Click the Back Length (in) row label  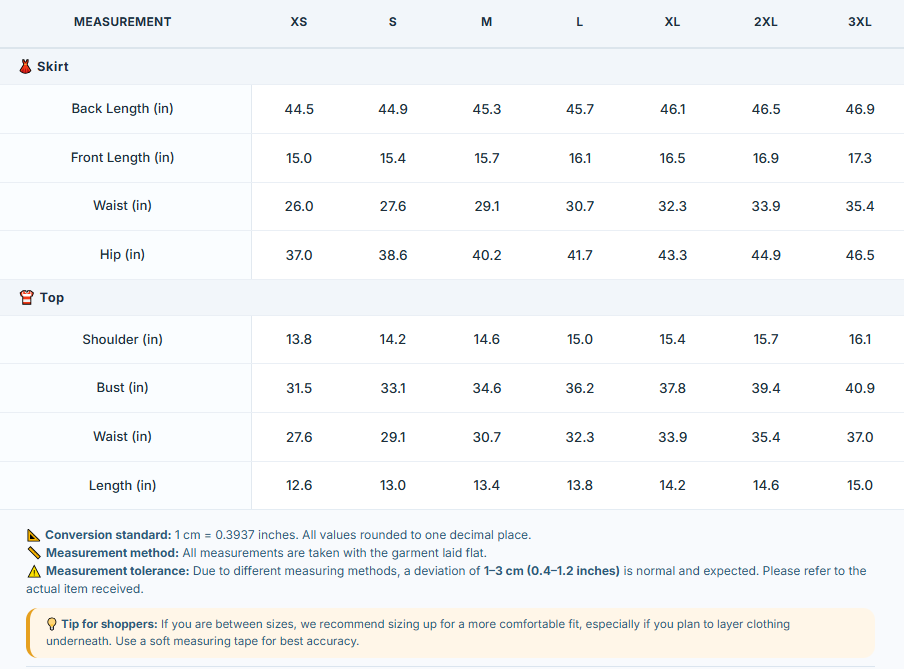click(122, 109)
